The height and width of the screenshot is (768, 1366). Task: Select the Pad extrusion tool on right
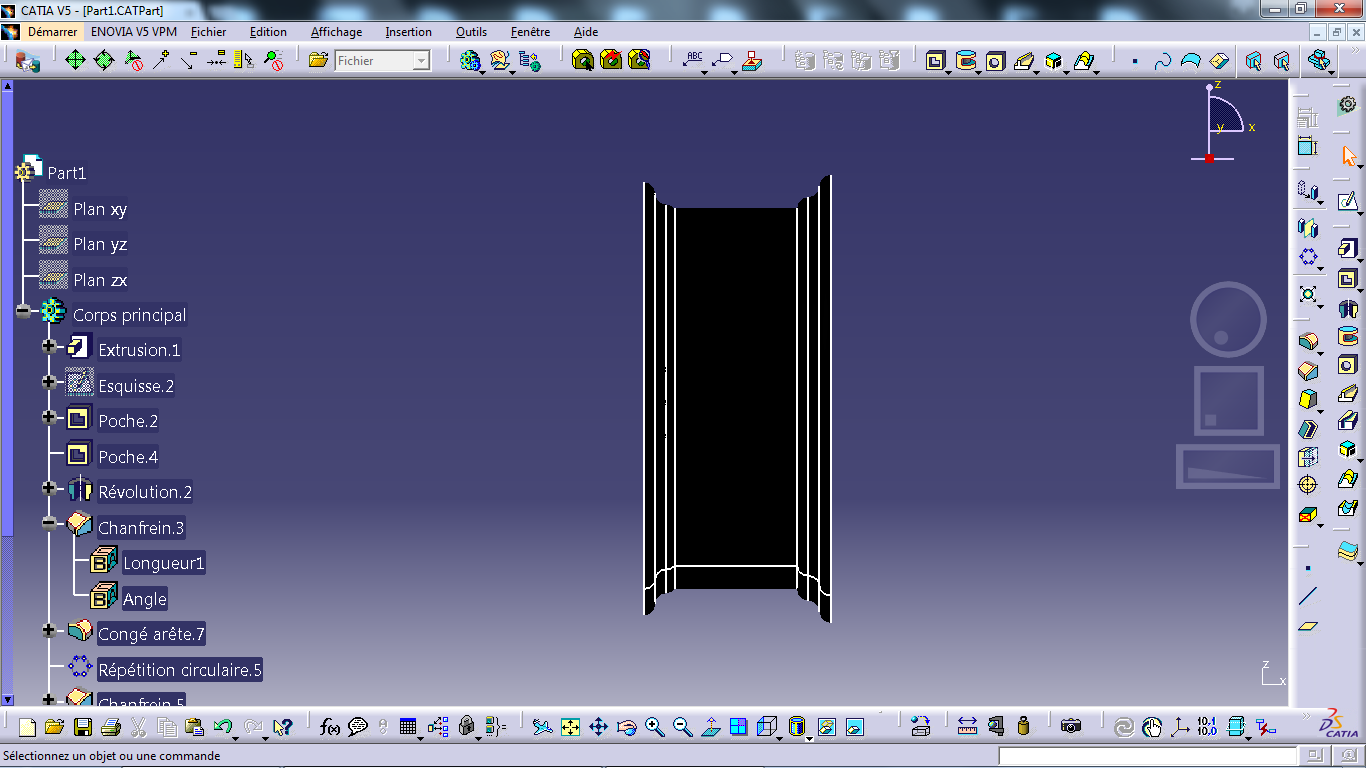tap(1347, 249)
